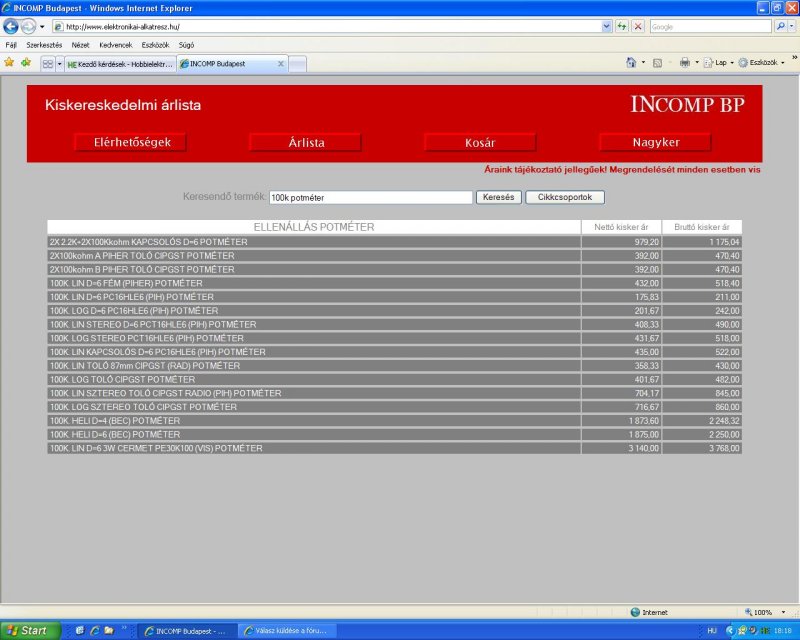
Task: Click the address bar URL field
Action: (327, 27)
